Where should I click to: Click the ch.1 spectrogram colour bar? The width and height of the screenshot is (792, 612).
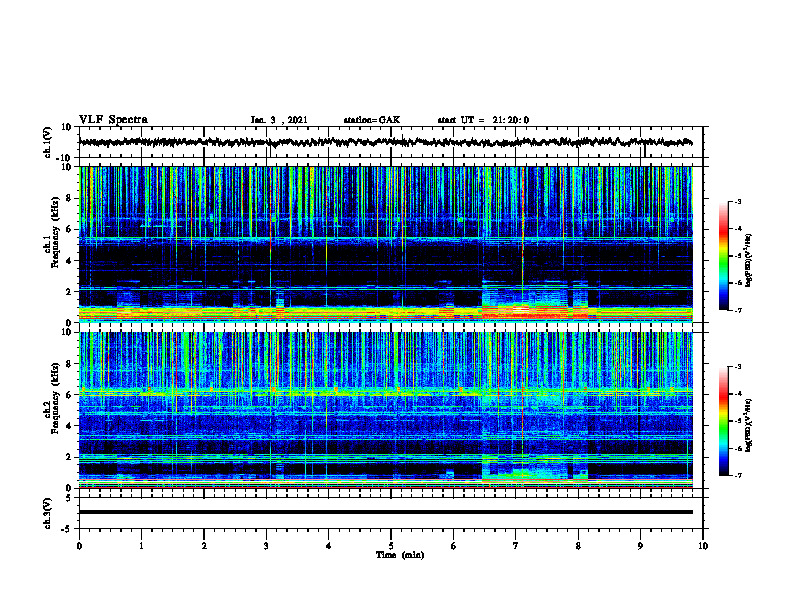click(x=724, y=256)
